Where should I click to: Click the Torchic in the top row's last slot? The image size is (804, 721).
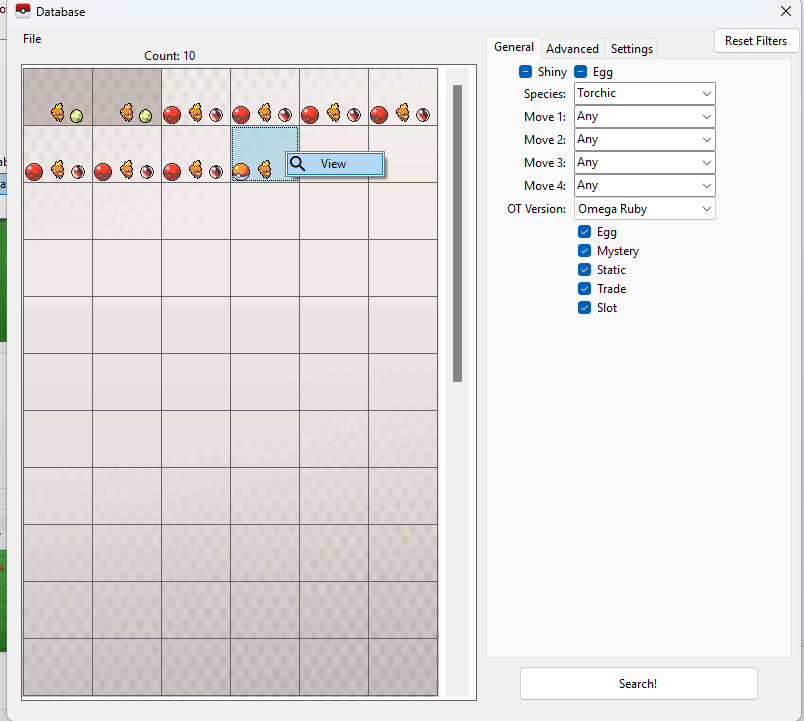(403, 97)
